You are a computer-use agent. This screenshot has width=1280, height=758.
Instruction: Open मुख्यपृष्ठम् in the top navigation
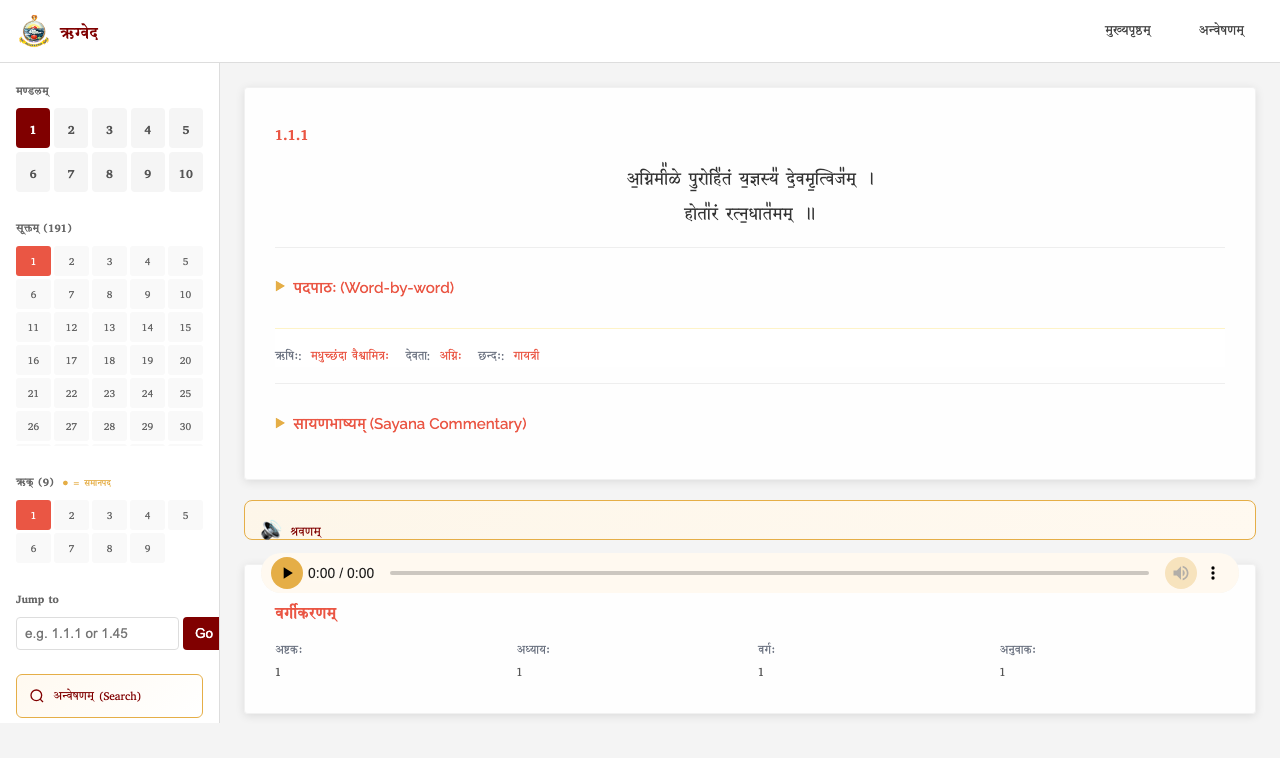[x=1128, y=31]
